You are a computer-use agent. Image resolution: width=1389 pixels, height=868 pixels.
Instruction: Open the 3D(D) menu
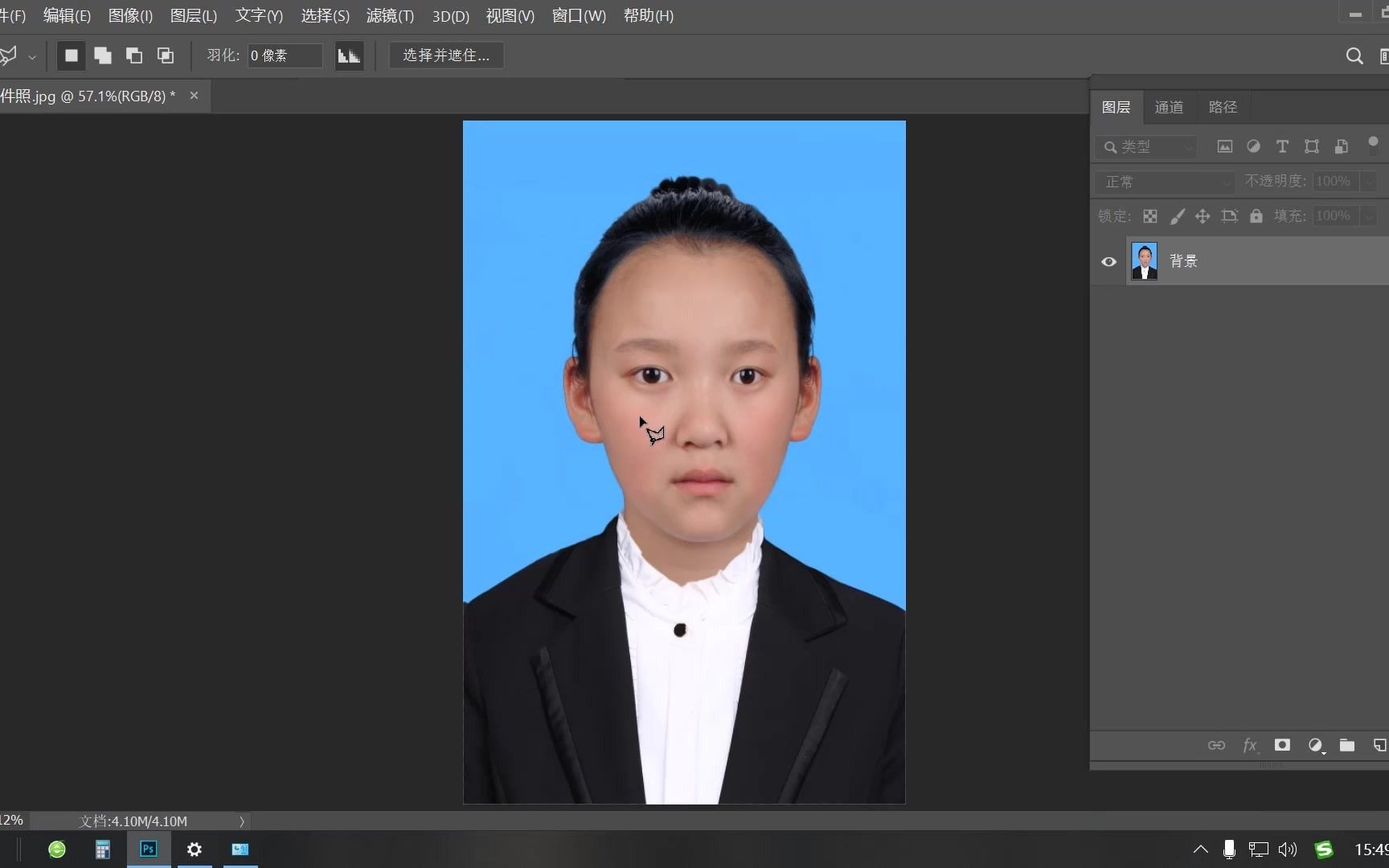pyautogui.click(x=451, y=15)
